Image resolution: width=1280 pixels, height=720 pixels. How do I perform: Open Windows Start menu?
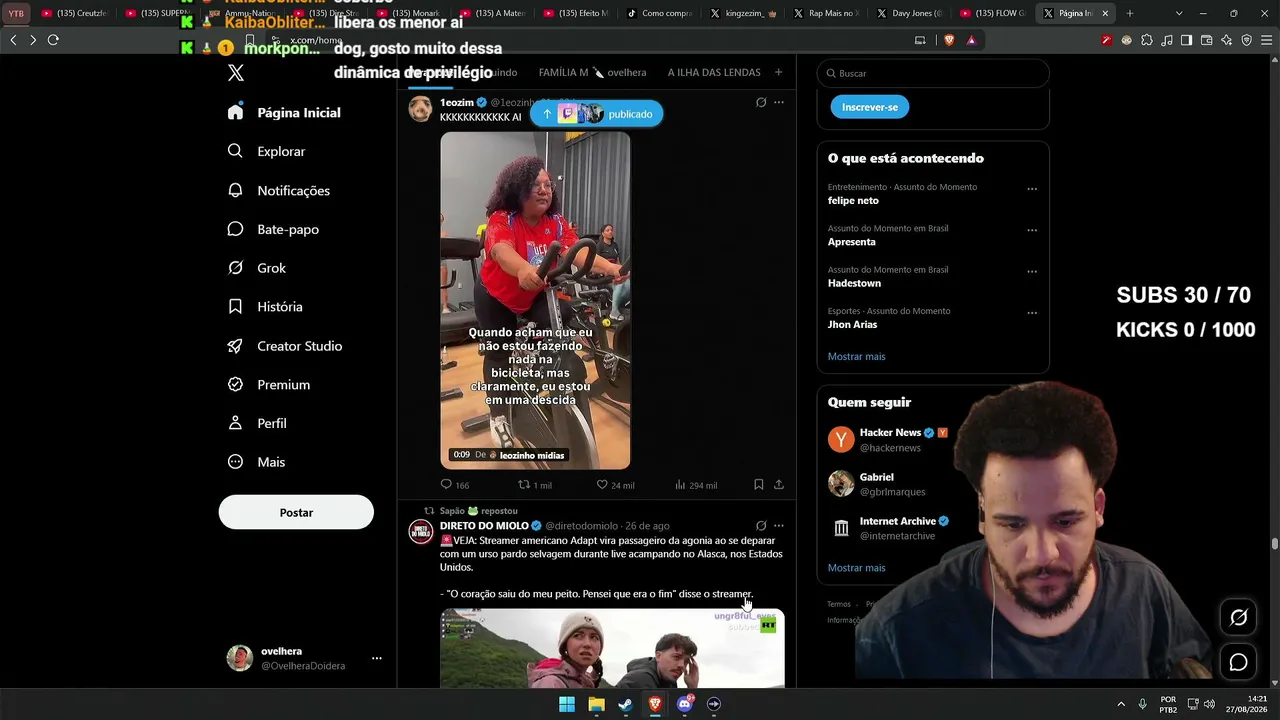567,704
